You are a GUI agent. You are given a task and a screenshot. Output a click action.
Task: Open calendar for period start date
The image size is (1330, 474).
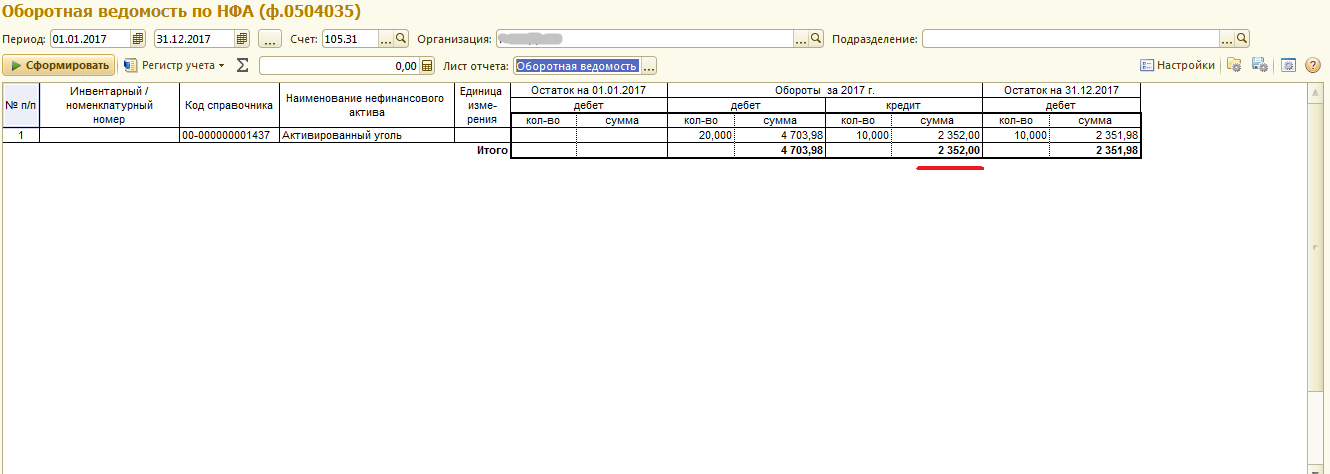(138, 39)
